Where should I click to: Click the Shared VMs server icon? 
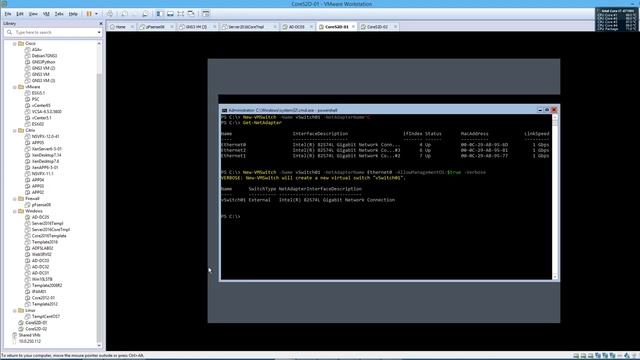pos(15,335)
